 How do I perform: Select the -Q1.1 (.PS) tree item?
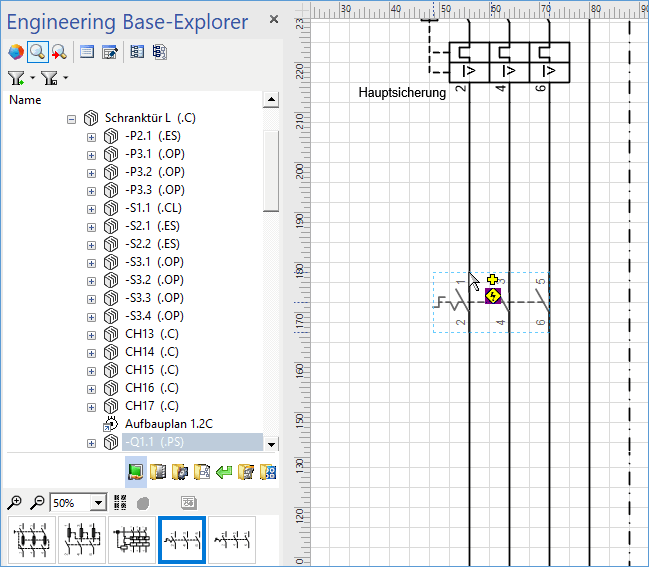tap(155, 442)
